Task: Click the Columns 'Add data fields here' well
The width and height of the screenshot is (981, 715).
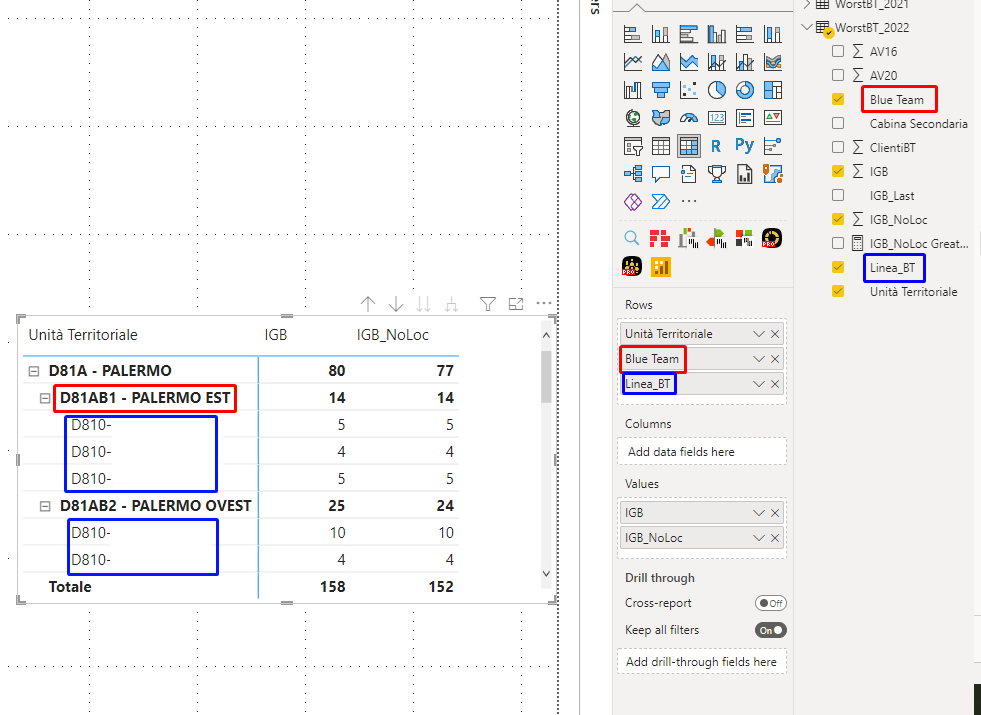Action: [701, 452]
